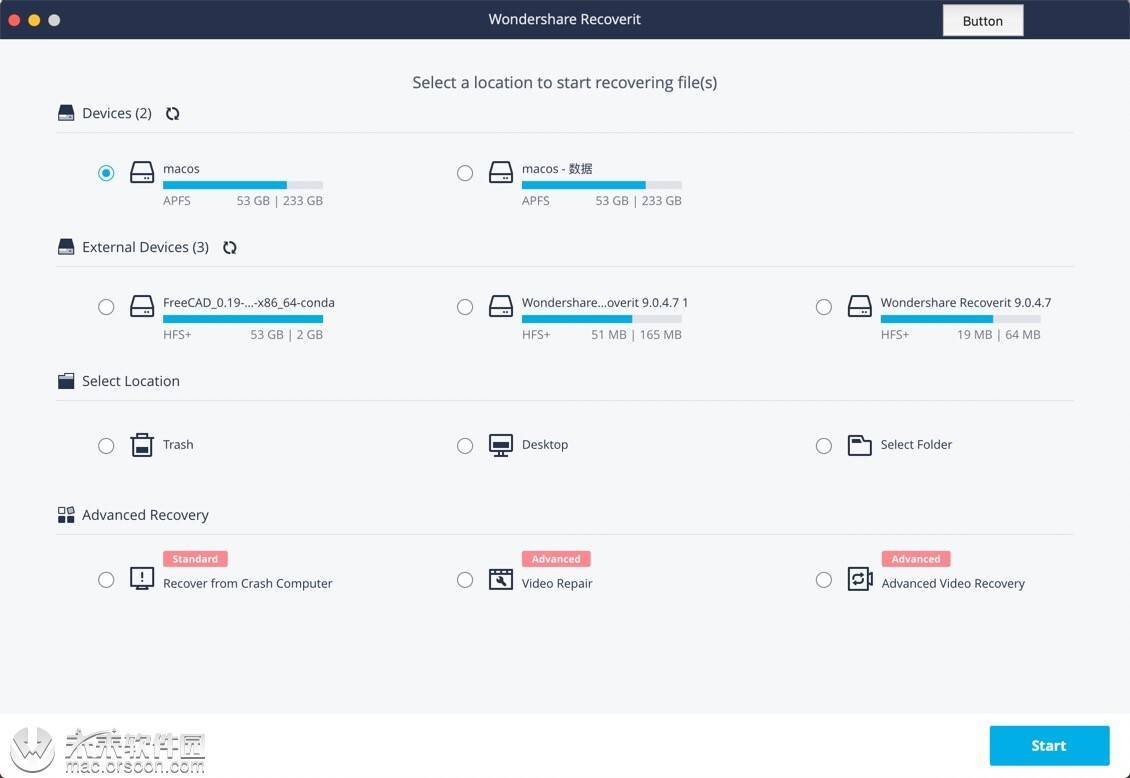This screenshot has height=778, width=1130.
Task: Refresh the Devices list
Action: coord(172,114)
